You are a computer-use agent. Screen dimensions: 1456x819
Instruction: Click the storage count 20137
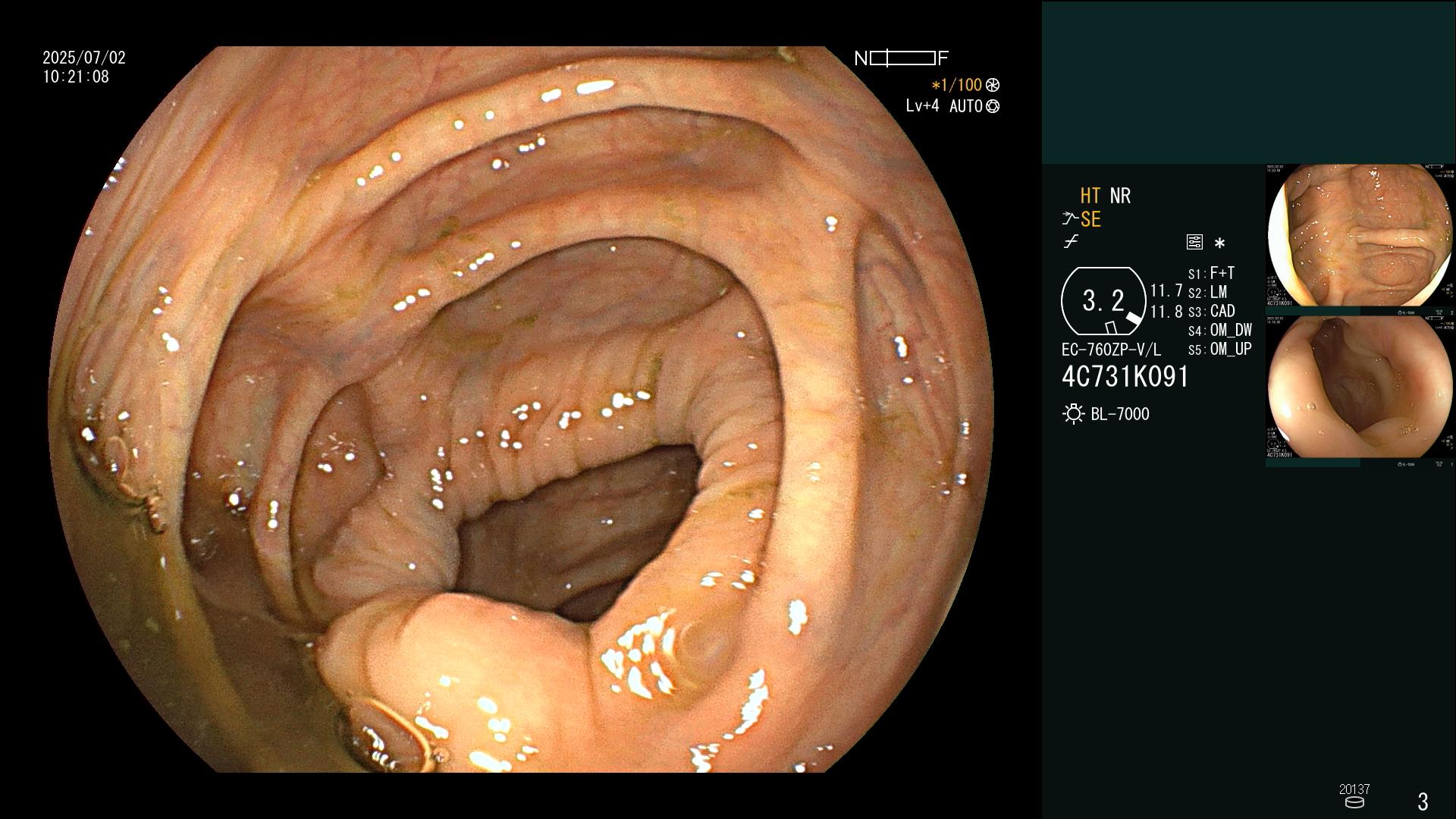click(1354, 789)
